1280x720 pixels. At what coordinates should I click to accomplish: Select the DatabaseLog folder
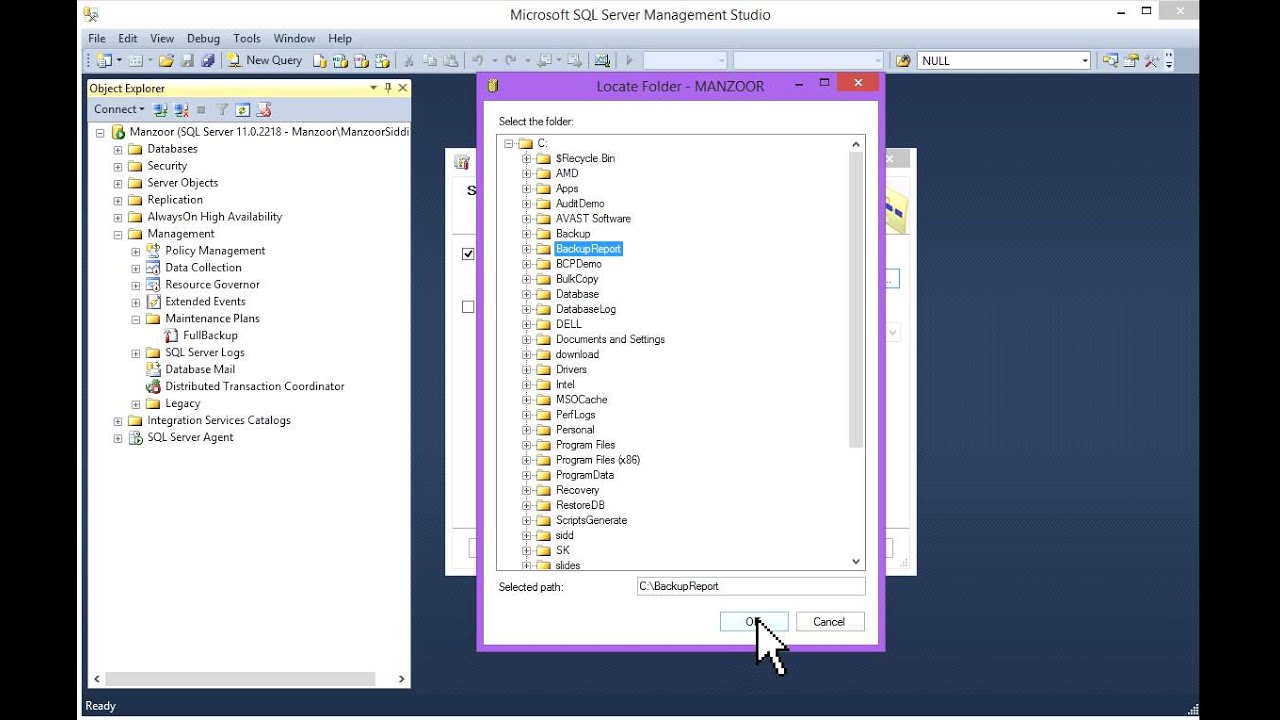click(x=586, y=309)
